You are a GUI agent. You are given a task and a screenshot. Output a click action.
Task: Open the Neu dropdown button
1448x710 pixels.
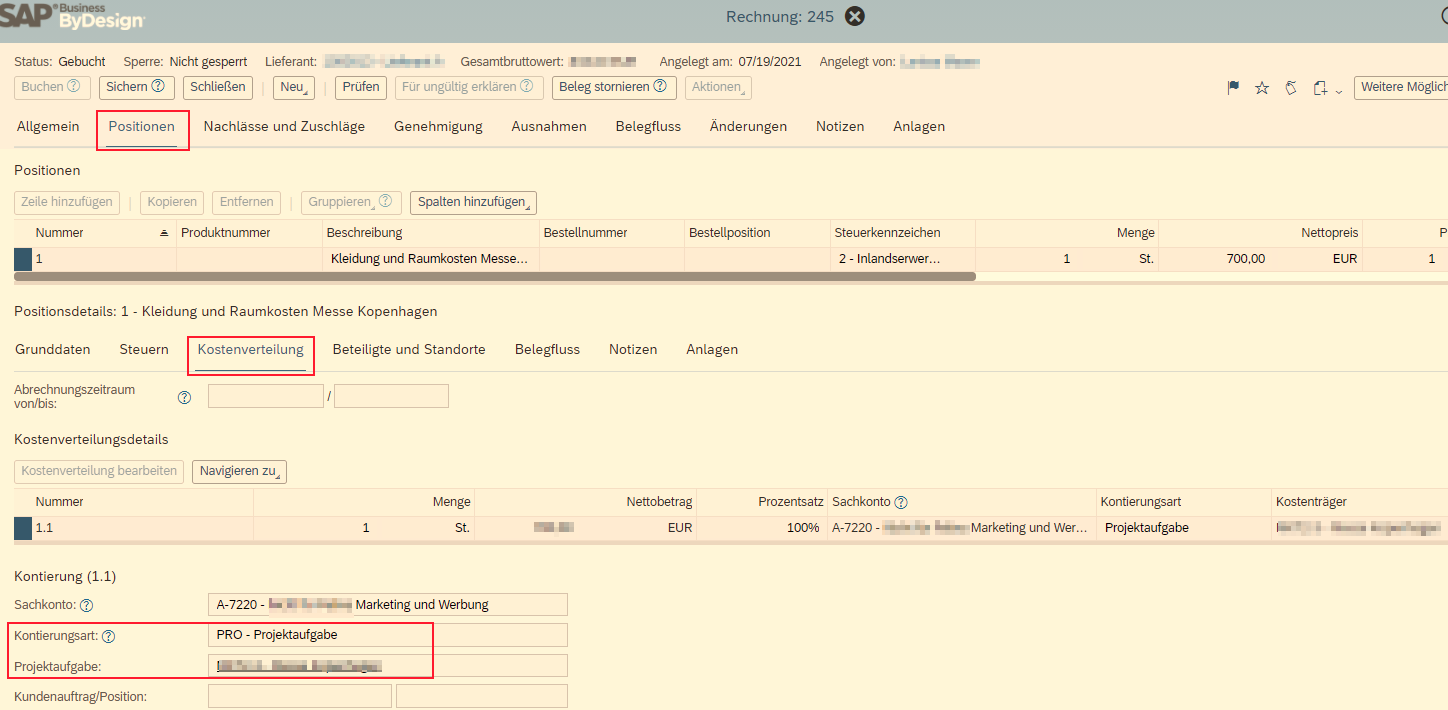pos(294,87)
